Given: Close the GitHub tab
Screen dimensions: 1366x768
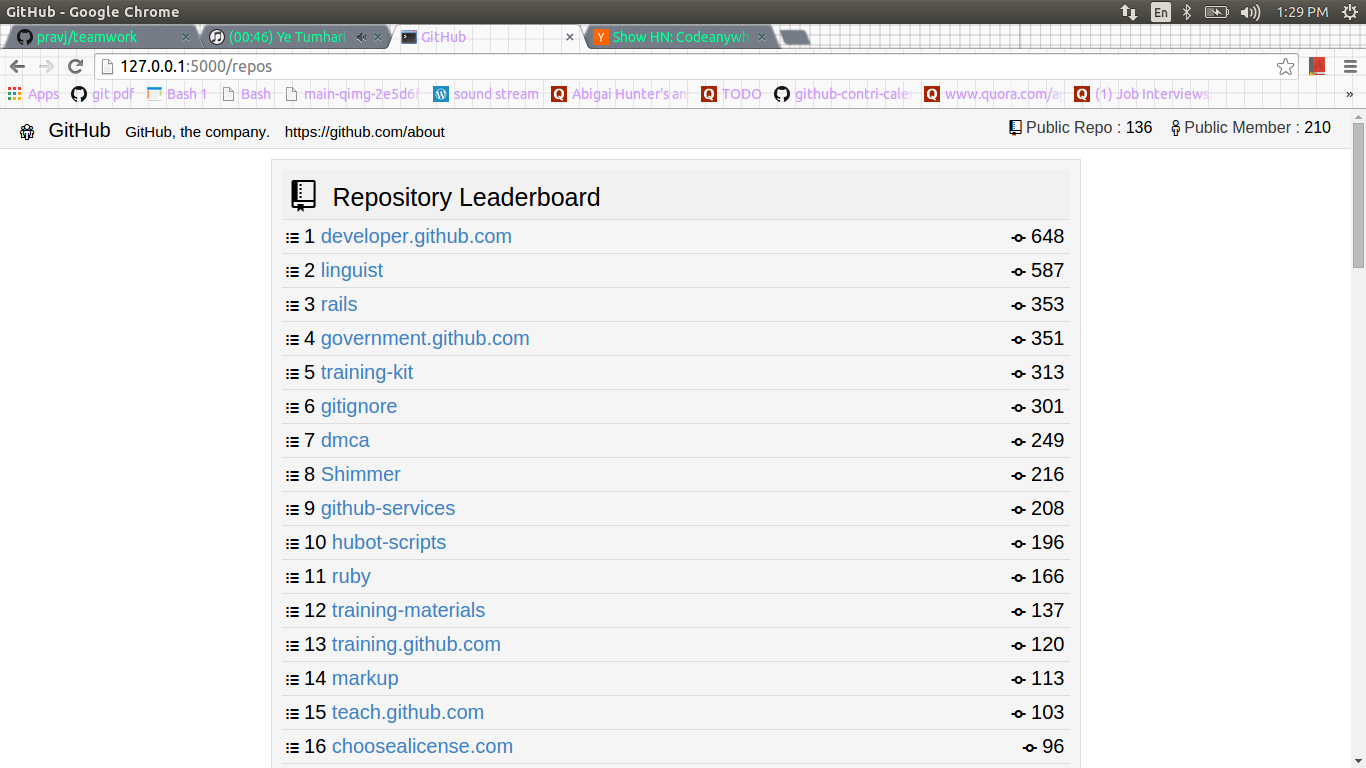Looking at the screenshot, I should (x=570, y=37).
